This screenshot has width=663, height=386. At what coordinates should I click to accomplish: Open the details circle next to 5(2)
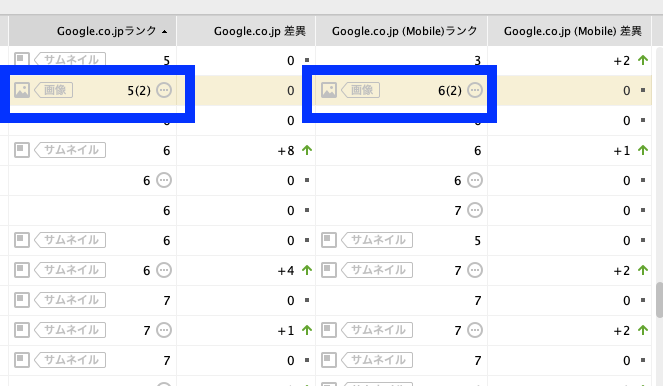[x=164, y=90]
